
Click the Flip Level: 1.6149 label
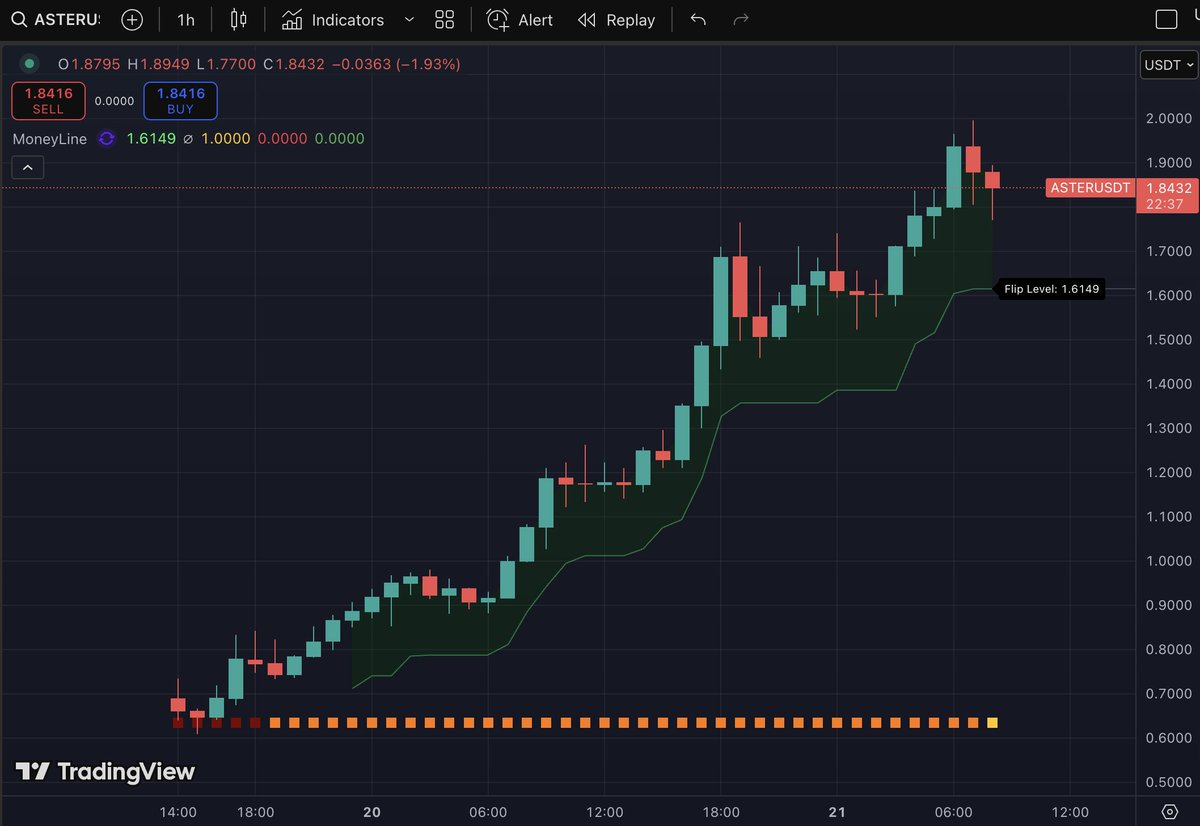1051,289
